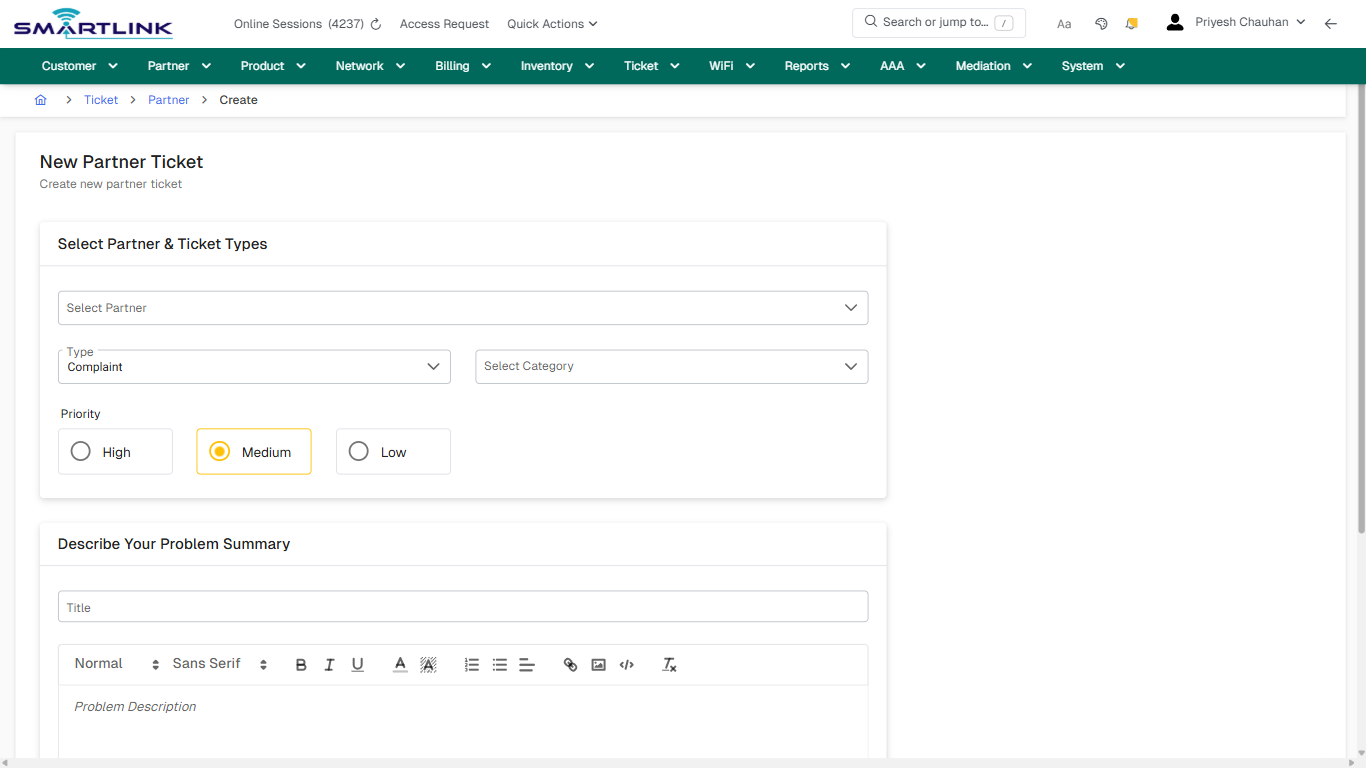This screenshot has width=1366, height=768.
Task: Open the Select Partner dropdown
Action: coord(463,307)
